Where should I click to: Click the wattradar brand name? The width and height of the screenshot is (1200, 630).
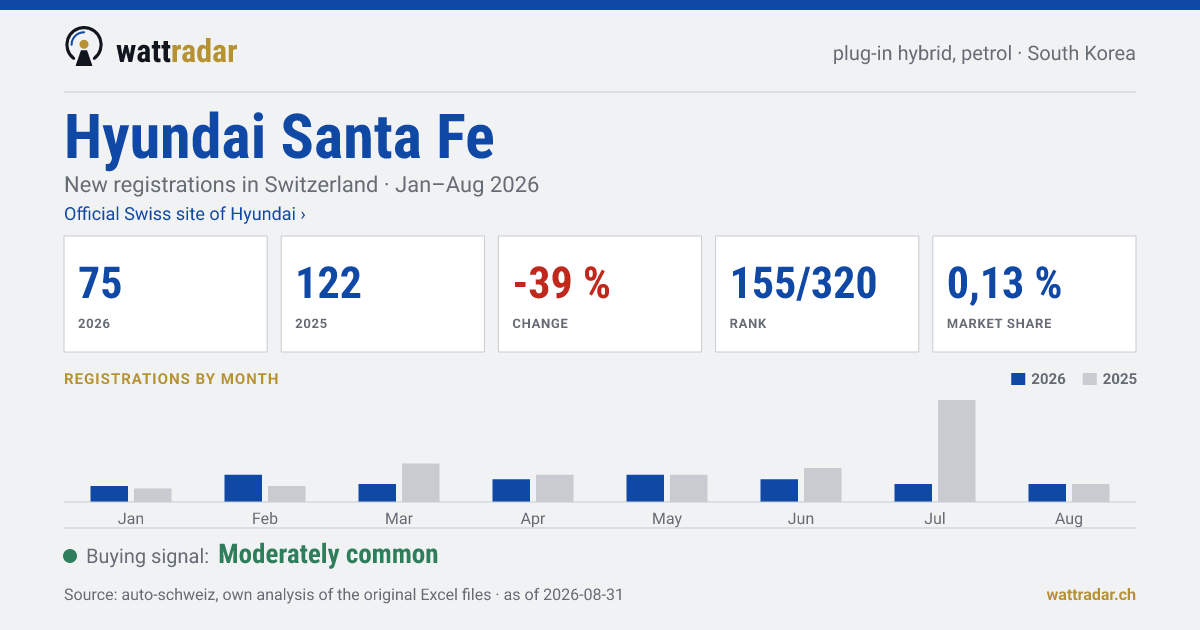[x=177, y=50]
